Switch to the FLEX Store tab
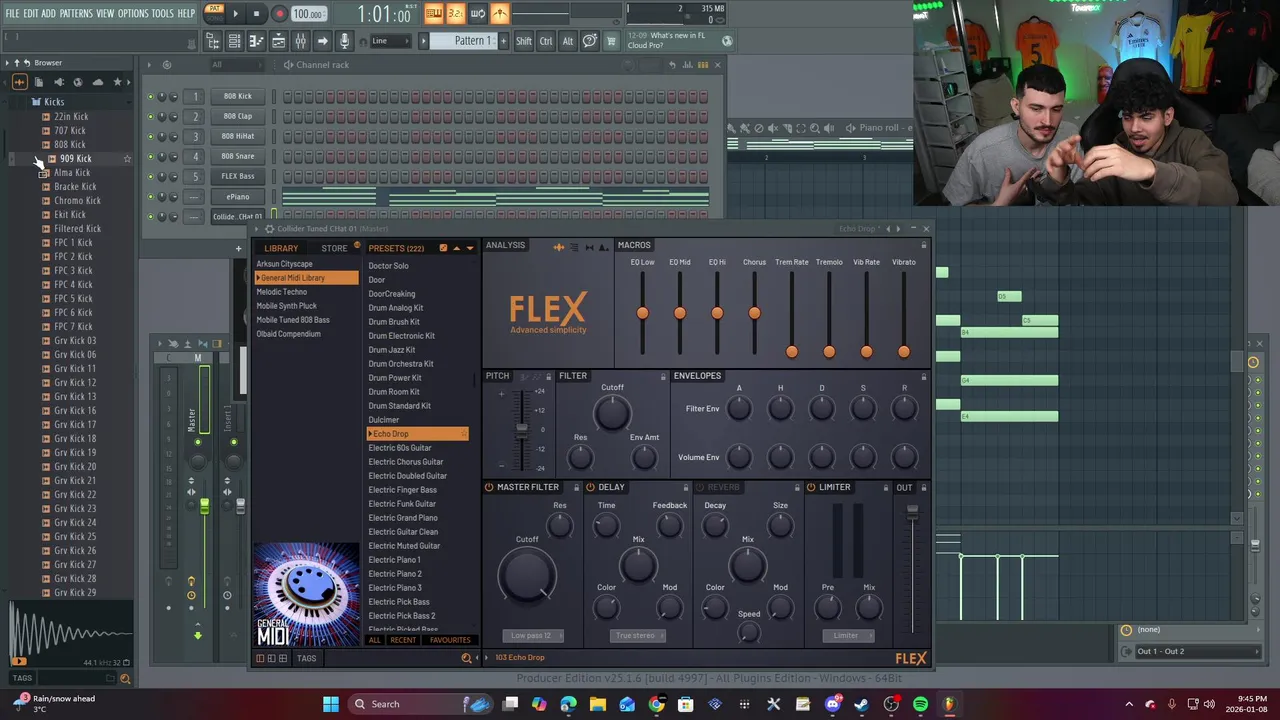Image resolution: width=1280 pixels, height=720 pixels. 334,248
